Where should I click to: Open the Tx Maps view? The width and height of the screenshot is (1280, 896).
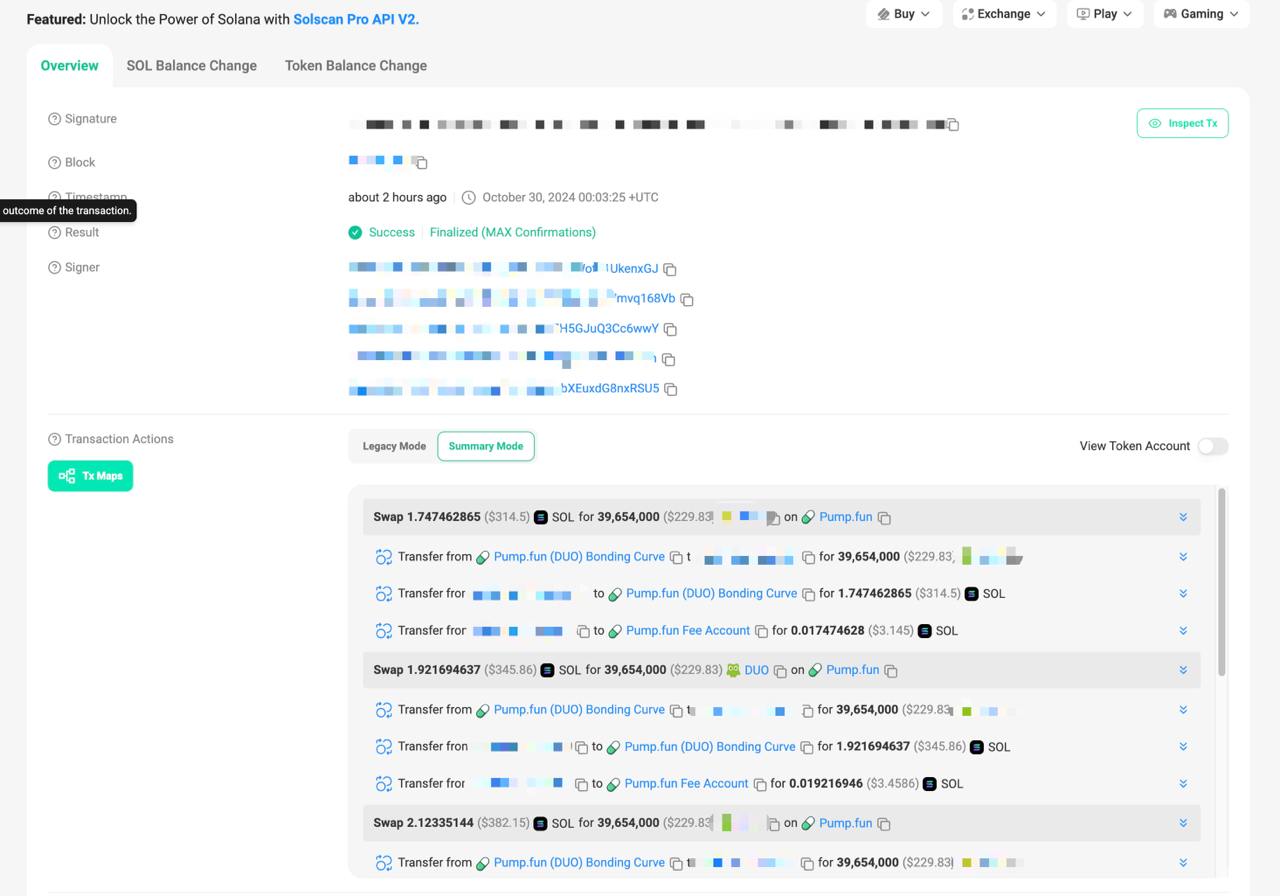(x=90, y=477)
